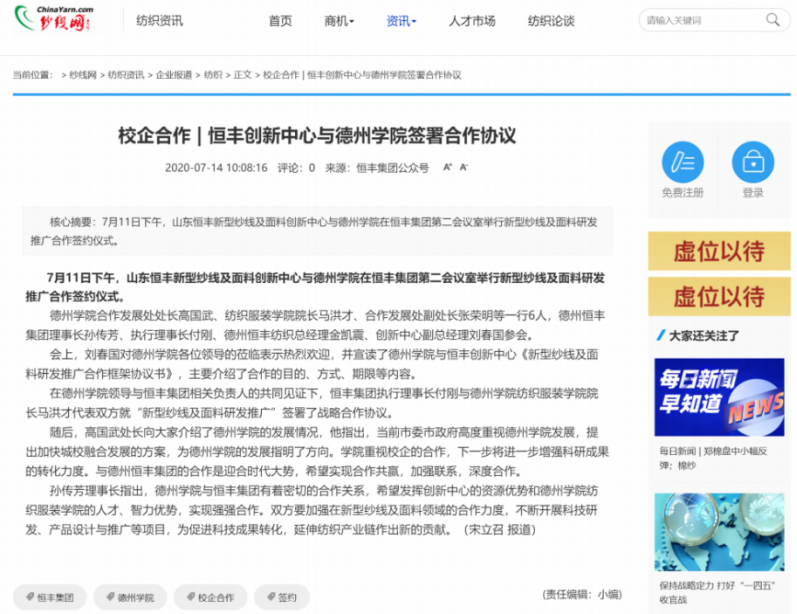Click the 校企合作 tag
This screenshot has height=614, width=797.
tap(209, 597)
